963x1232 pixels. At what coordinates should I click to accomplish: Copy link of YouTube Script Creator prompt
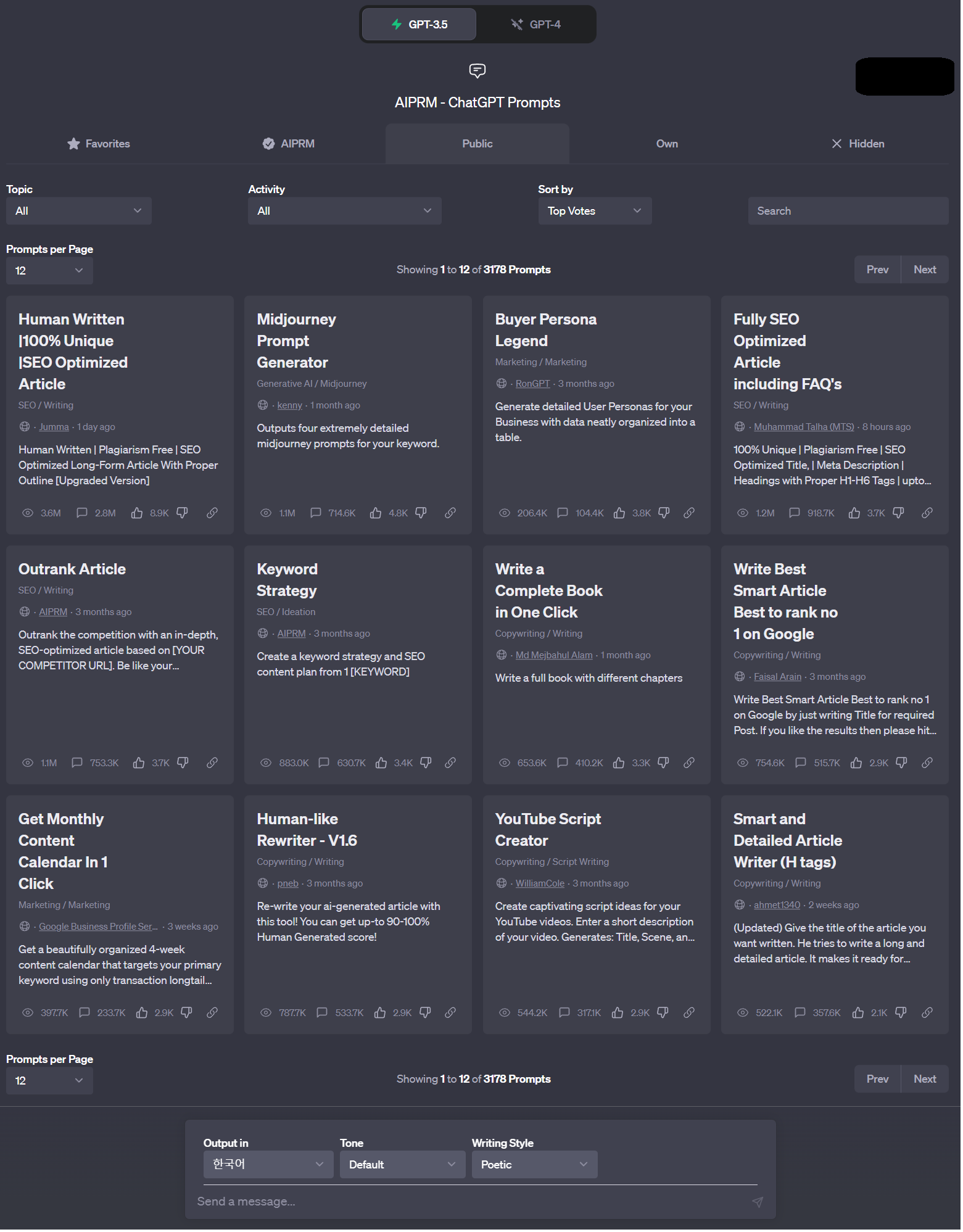click(x=690, y=1014)
